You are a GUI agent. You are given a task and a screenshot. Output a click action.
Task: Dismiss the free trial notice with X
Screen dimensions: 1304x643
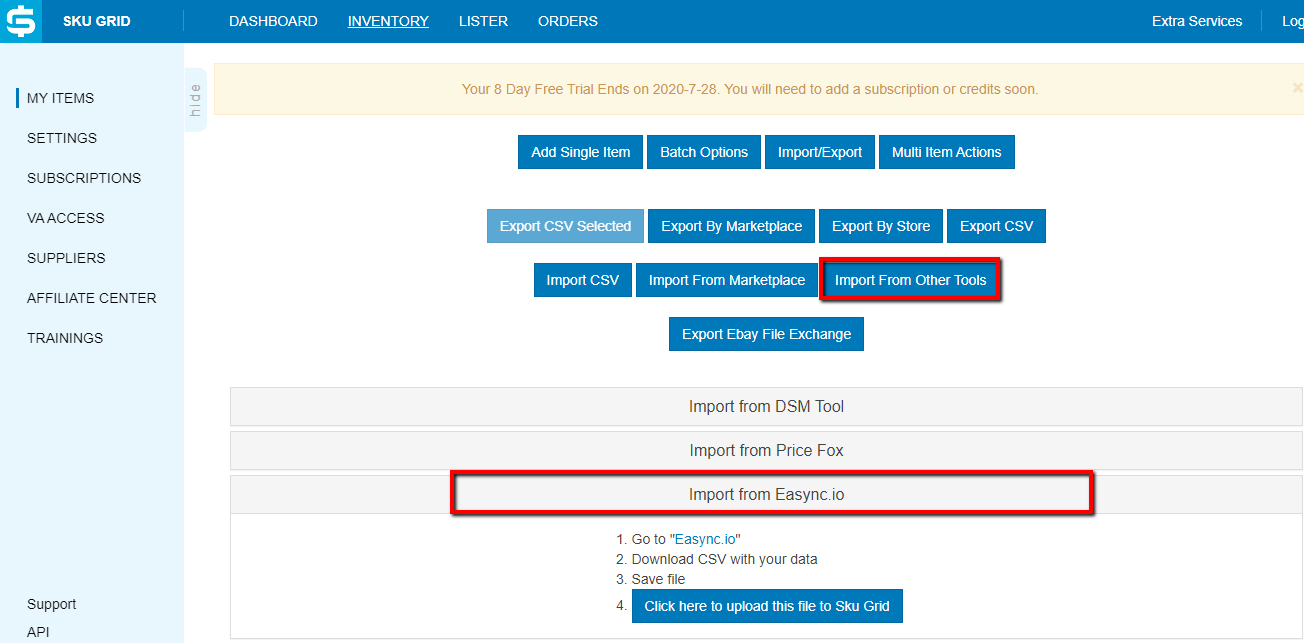pyautogui.click(x=1297, y=88)
